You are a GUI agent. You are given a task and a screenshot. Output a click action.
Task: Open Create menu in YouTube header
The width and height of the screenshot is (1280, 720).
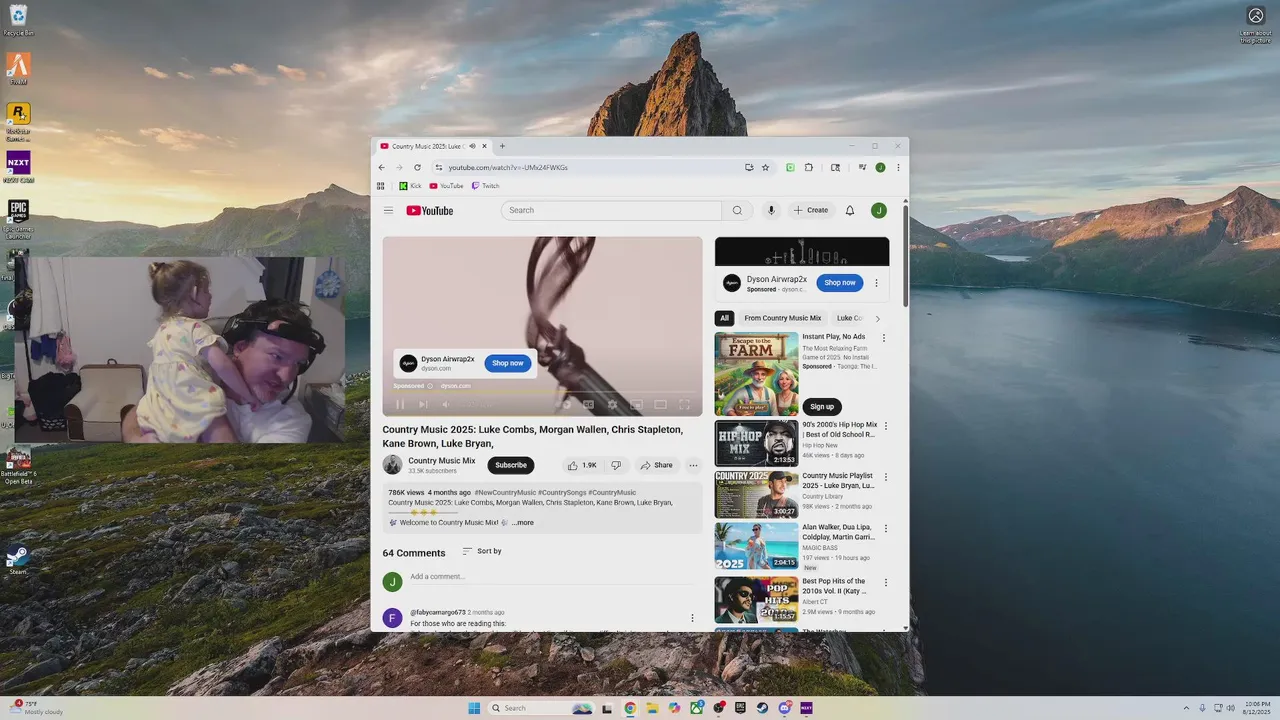tap(811, 210)
